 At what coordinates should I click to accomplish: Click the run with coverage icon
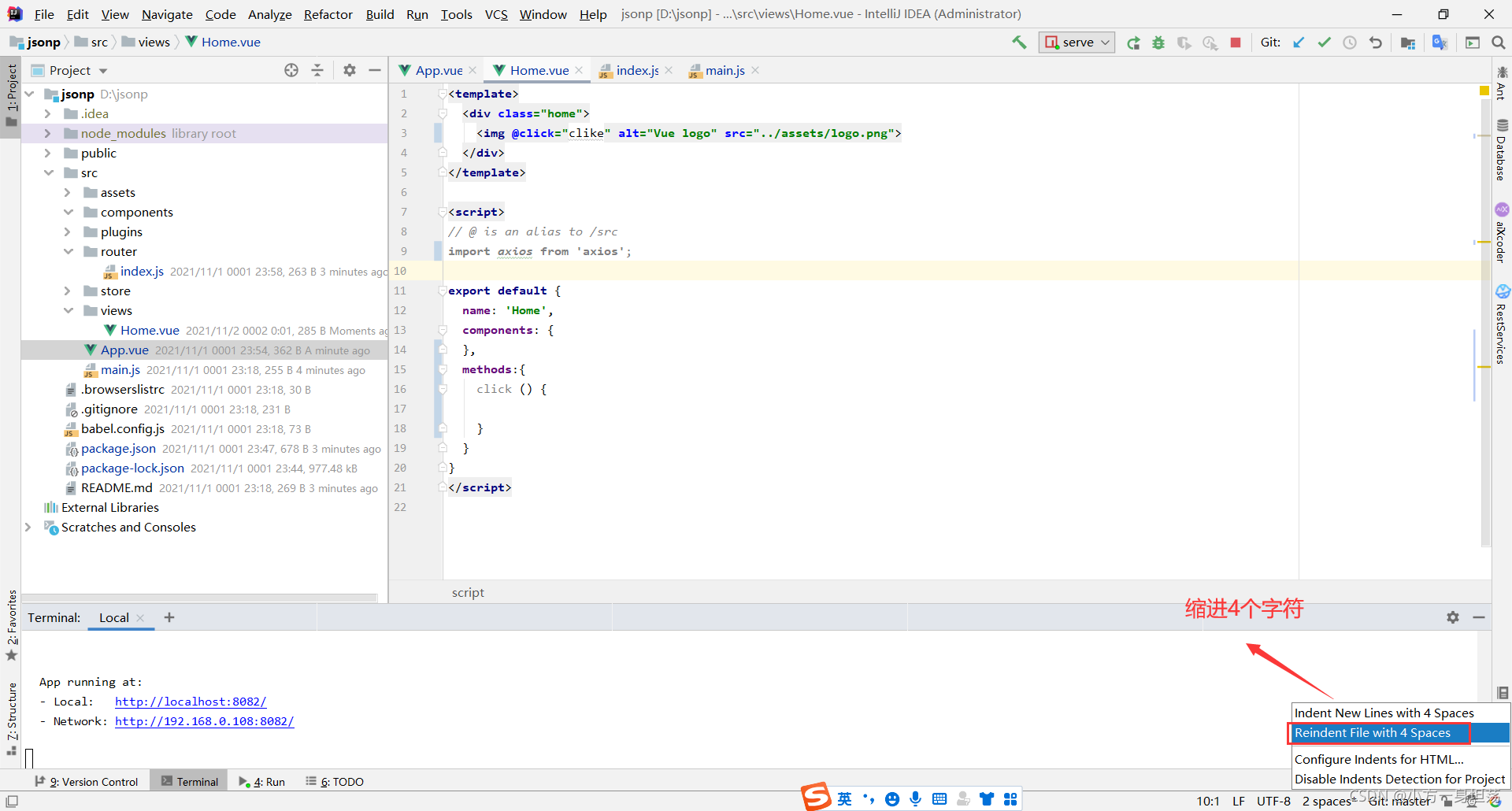click(x=1184, y=43)
